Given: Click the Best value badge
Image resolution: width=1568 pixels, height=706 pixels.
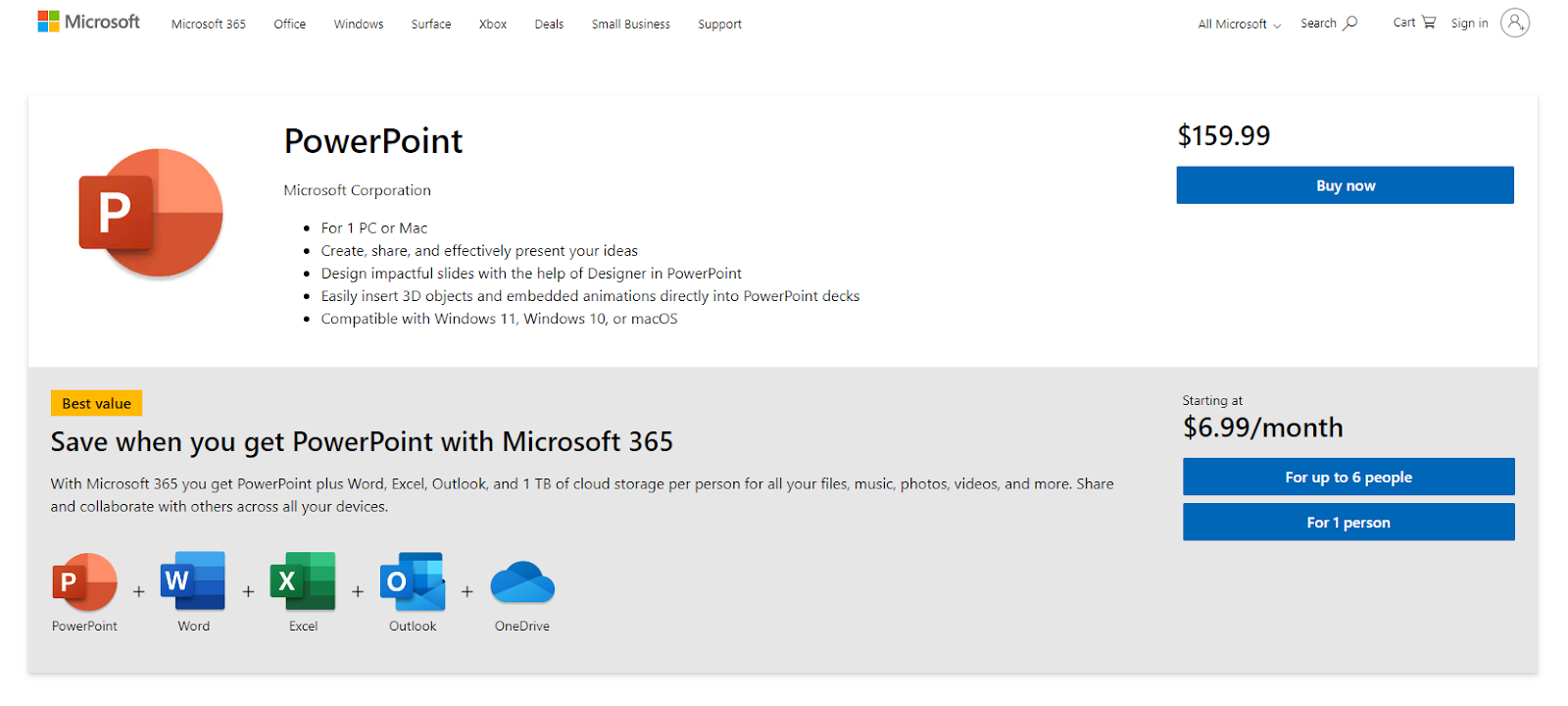Looking at the screenshot, I should coord(97,403).
